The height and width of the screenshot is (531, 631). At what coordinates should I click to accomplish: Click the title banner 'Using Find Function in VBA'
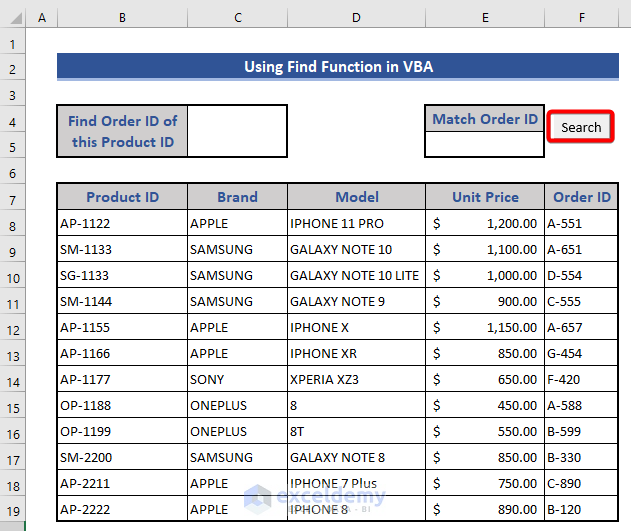tap(337, 67)
